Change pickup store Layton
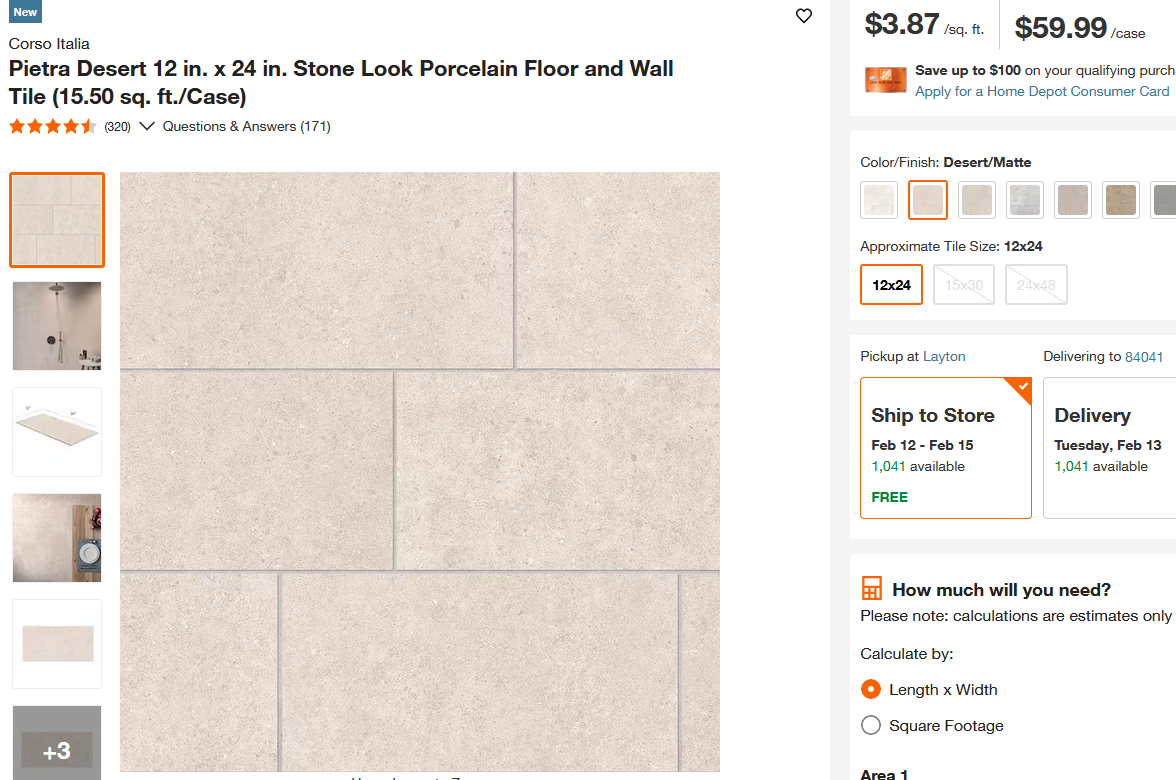 (x=944, y=356)
